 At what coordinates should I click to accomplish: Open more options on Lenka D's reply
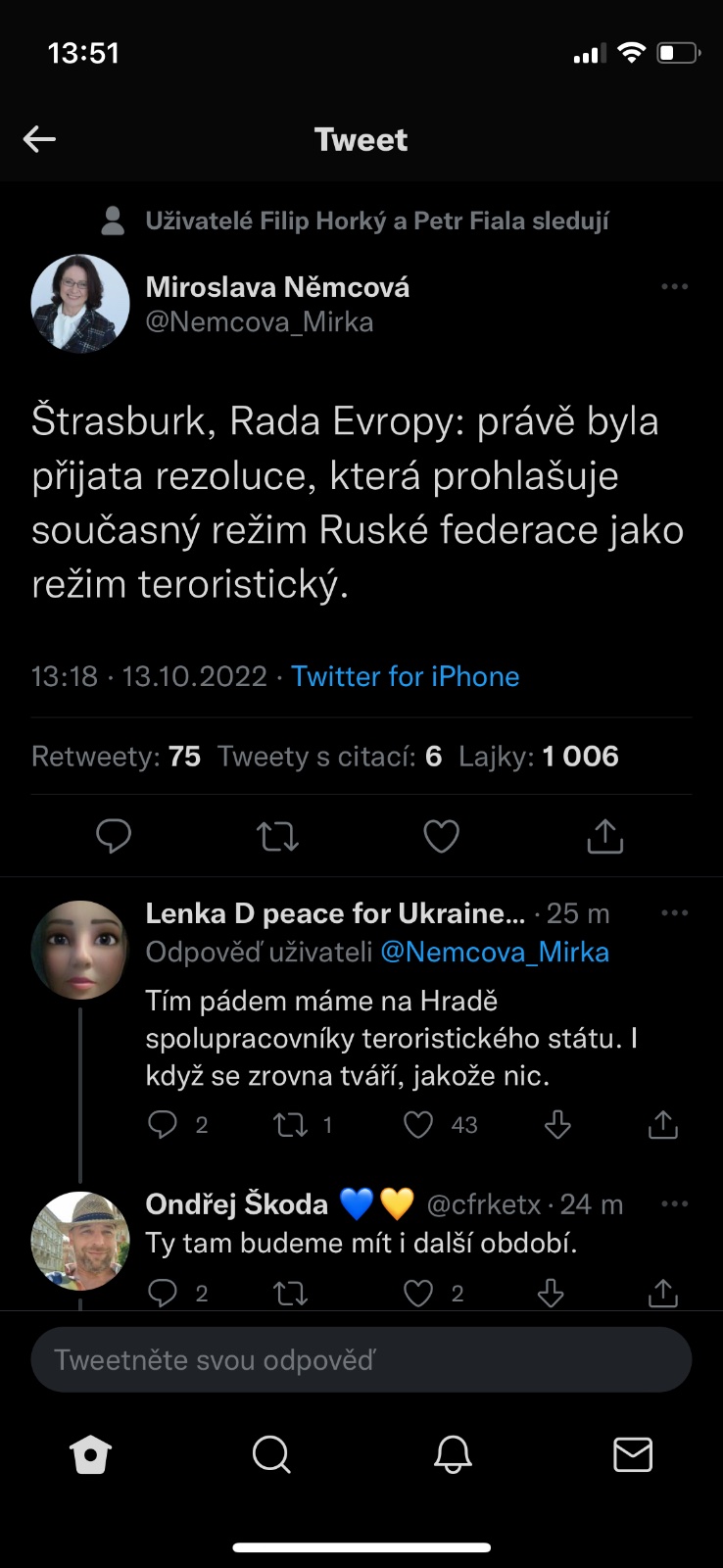click(x=674, y=913)
